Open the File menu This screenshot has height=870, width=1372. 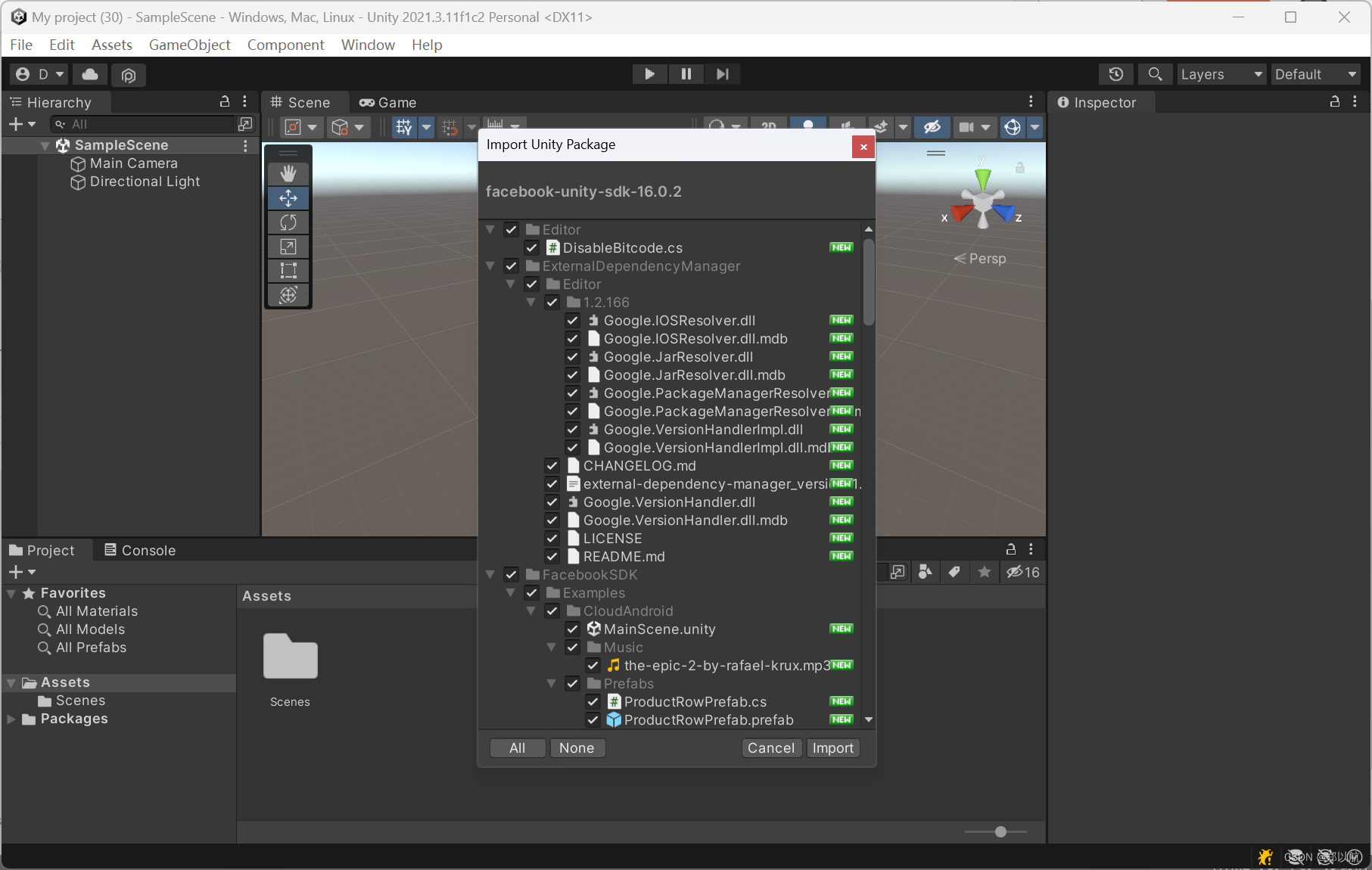[21, 45]
